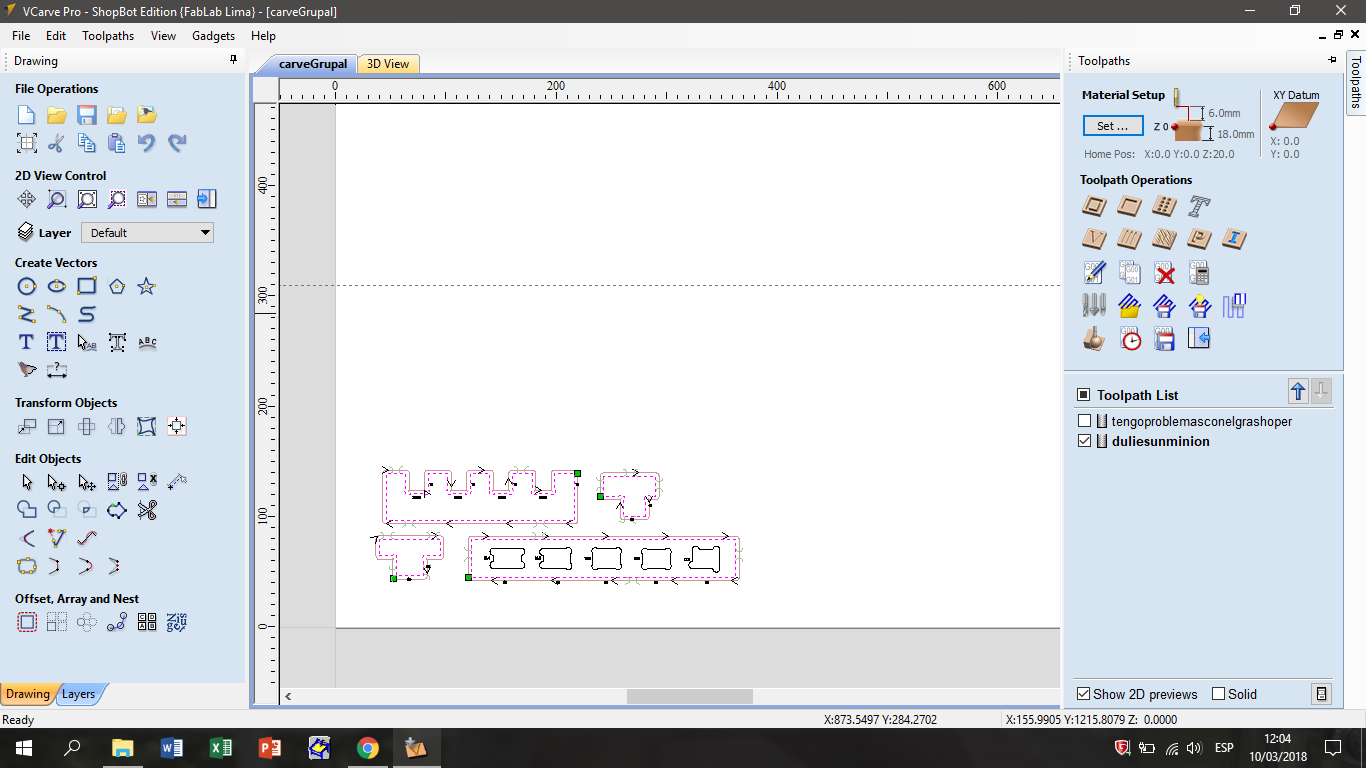Viewport: 1366px width, 768px height.
Task: Select the Draw Circle tool
Action: coord(27,287)
